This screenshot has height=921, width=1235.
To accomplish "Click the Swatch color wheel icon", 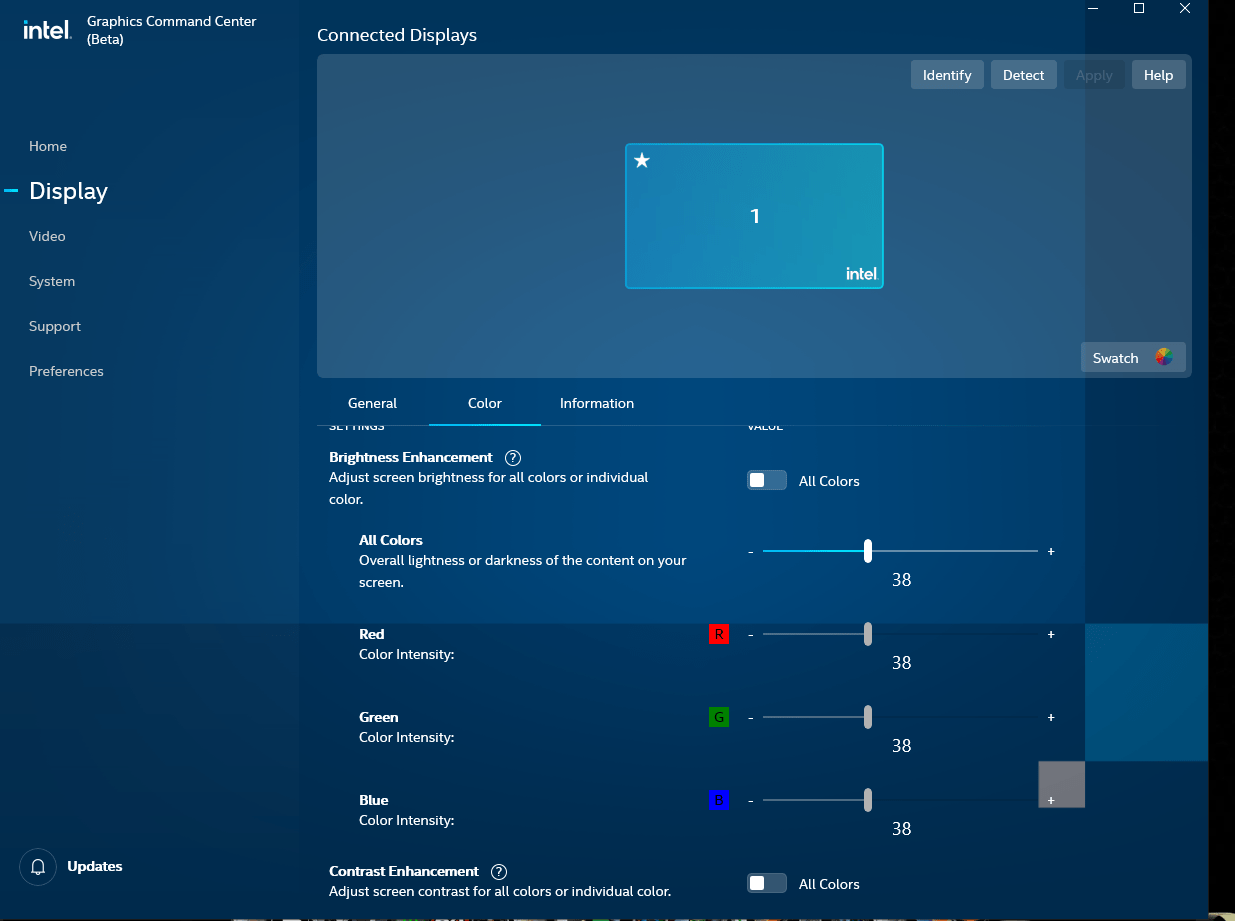I will [x=1164, y=357].
